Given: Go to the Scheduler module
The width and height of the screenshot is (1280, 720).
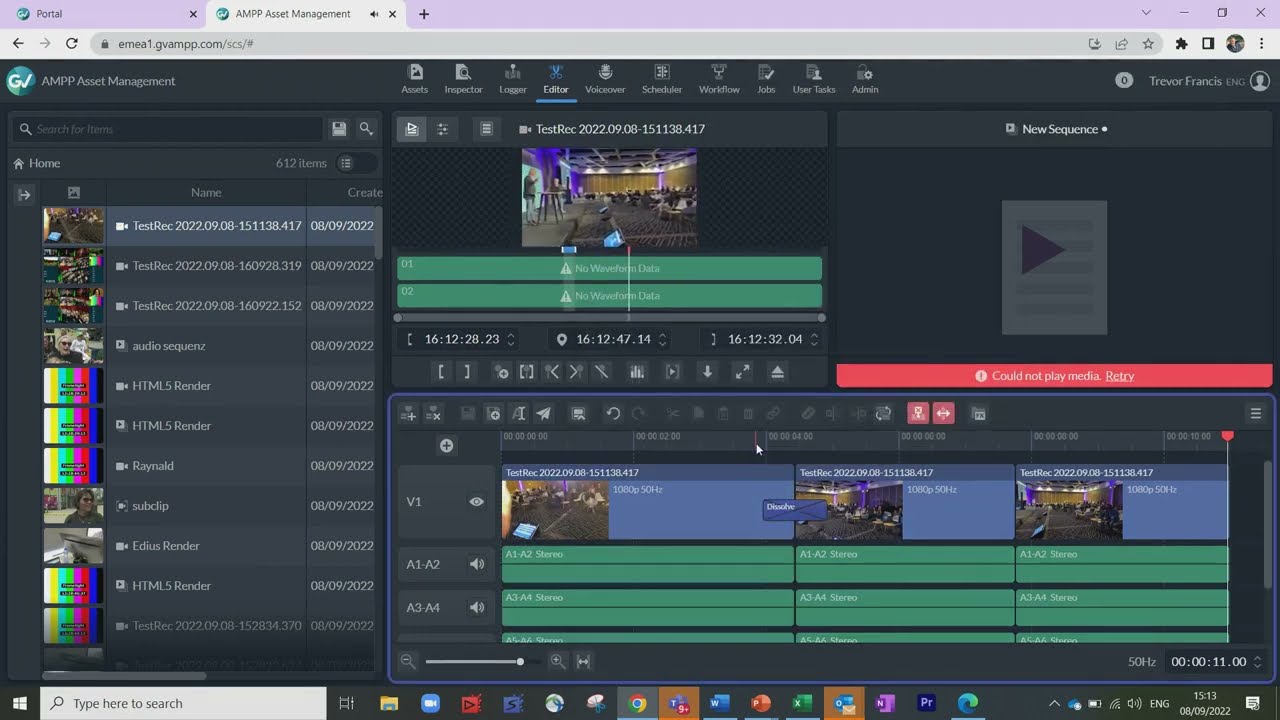Looking at the screenshot, I should (x=662, y=79).
